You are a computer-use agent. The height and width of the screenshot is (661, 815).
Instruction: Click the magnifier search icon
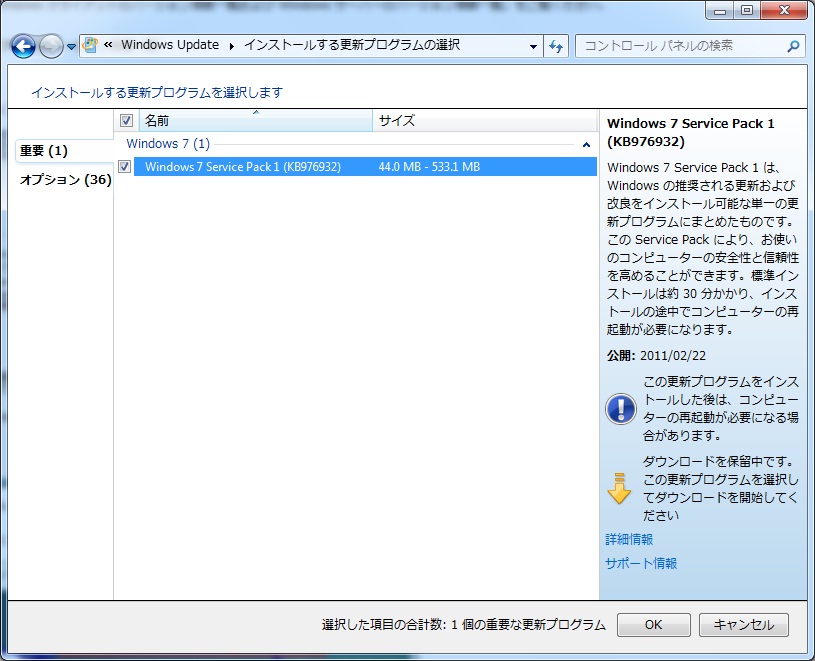(x=793, y=46)
